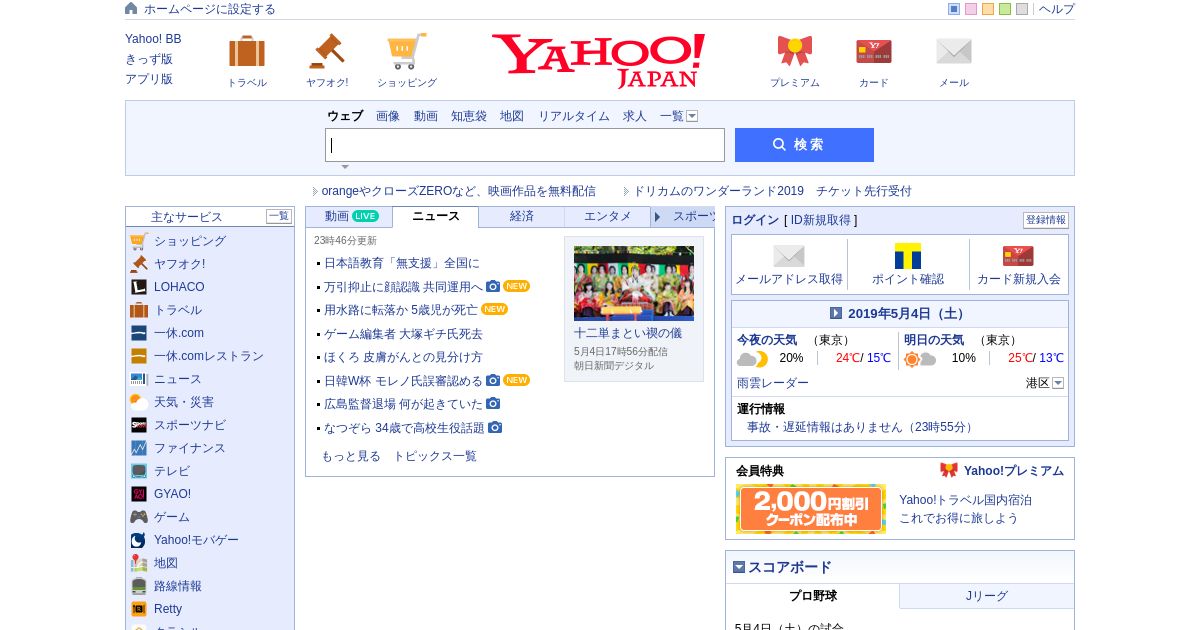Click the 検索 search button
Image resolution: width=1200 pixels, height=630 pixels.
tap(804, 145)
